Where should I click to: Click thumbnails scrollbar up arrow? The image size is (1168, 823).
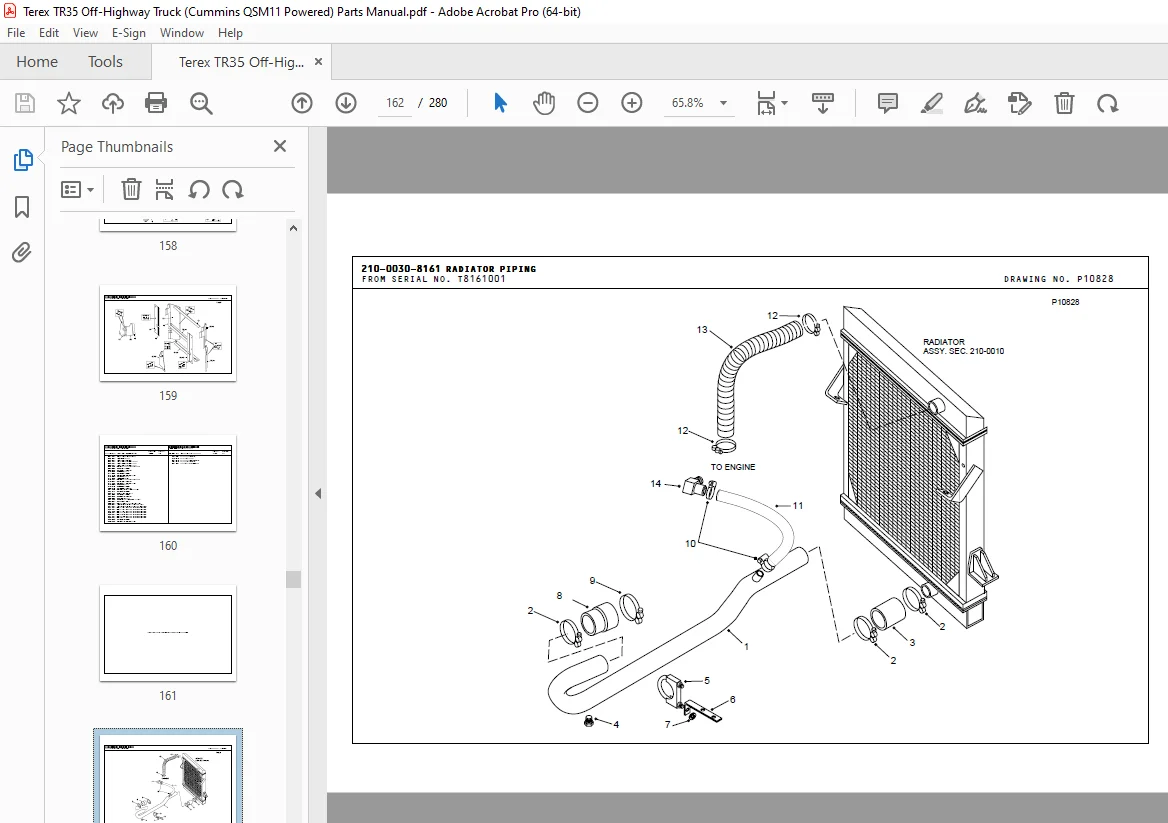coord(293,229)
